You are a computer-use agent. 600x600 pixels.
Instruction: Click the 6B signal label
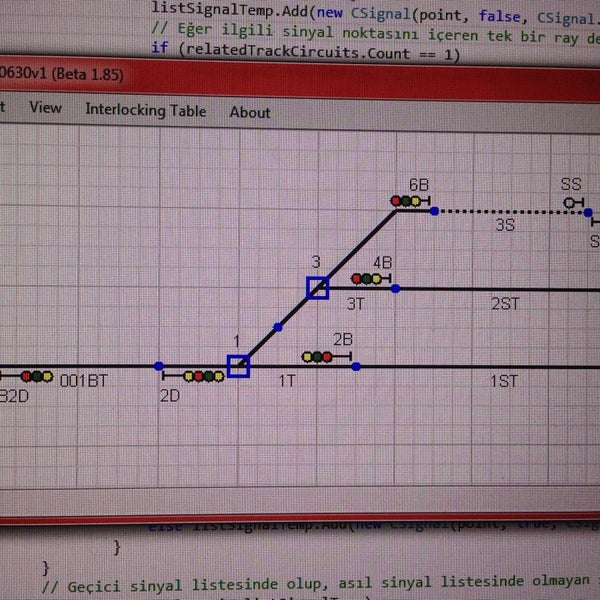pos(419,185)
